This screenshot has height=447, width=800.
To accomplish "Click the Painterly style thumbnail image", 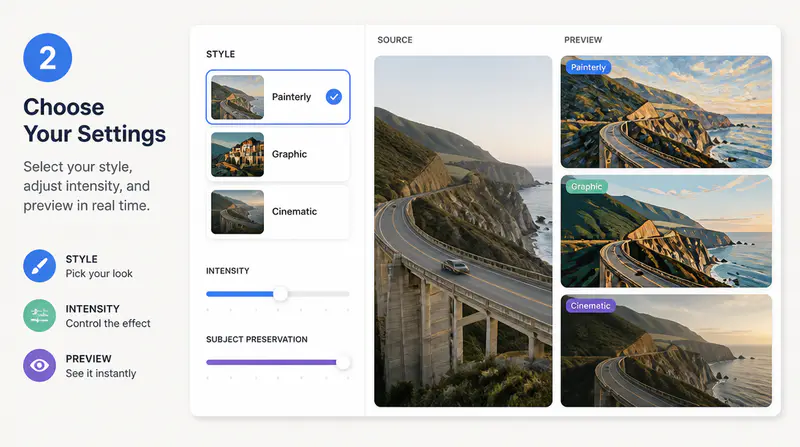I will pos(237,97).
